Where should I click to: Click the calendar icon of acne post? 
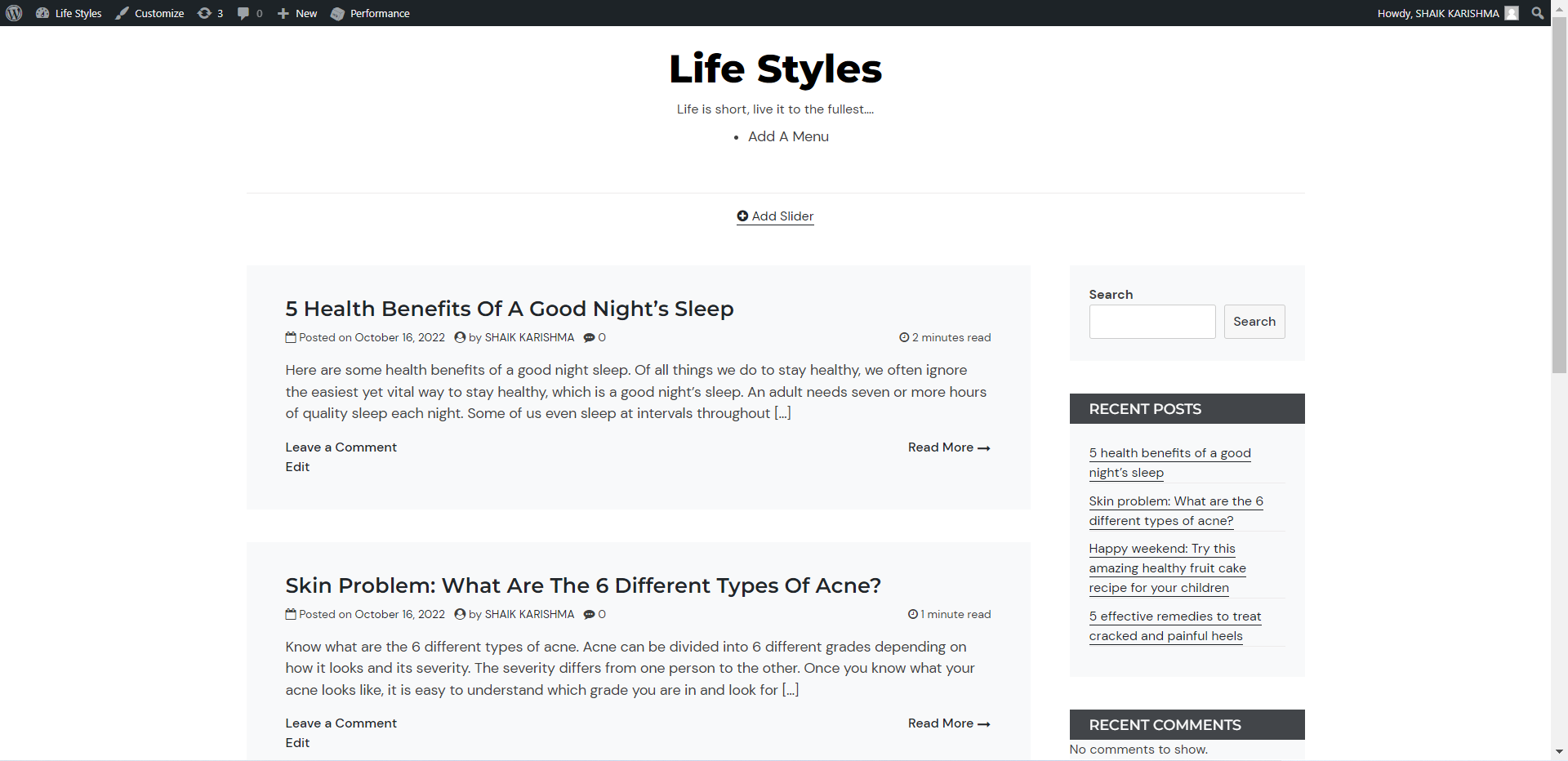291,614
